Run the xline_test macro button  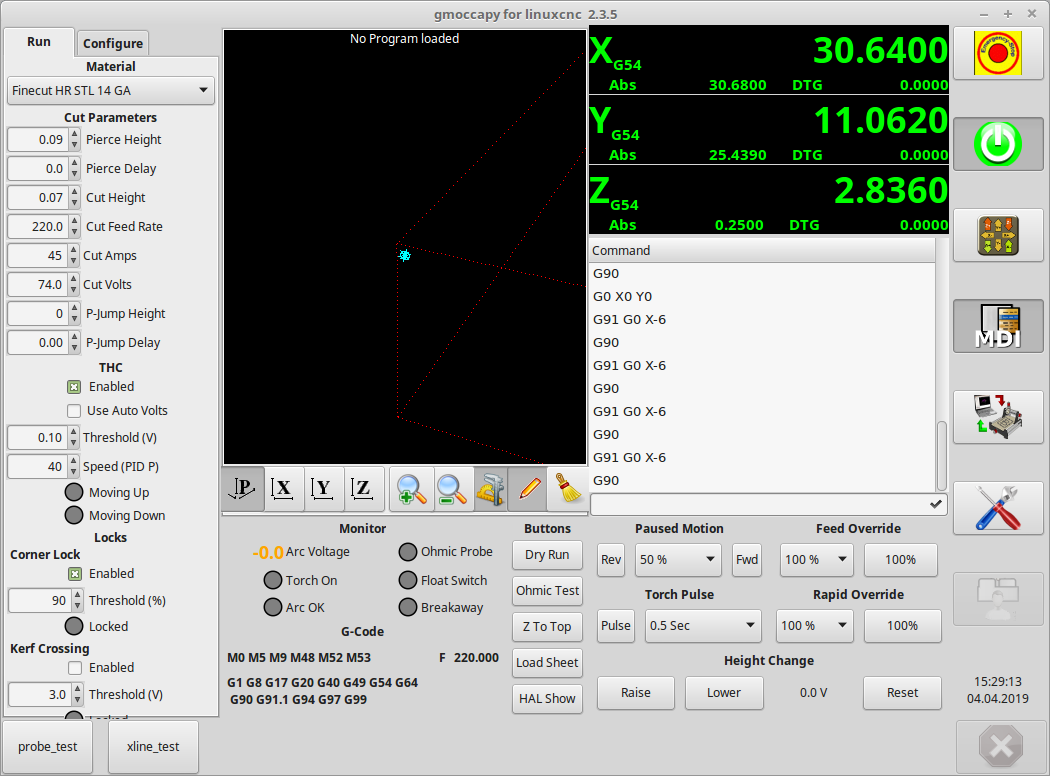[x=153, y=747]
